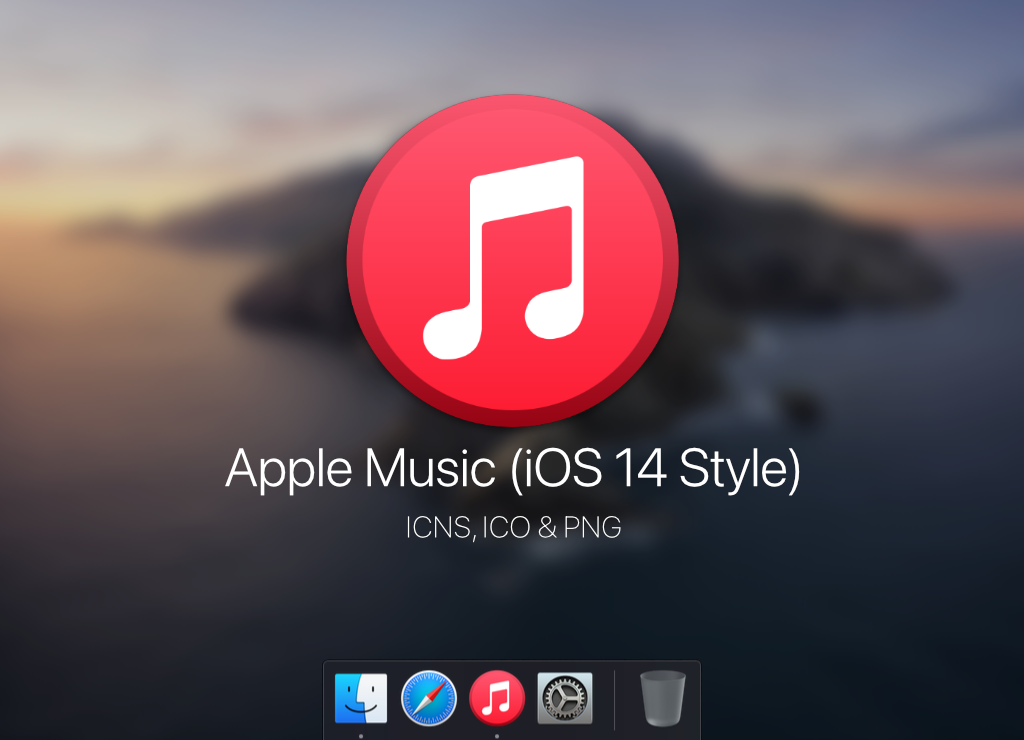The height and width of the screenshot is (740, 1024).
Task: Open the Music app in the dock
Action: (x=496, y=700)
